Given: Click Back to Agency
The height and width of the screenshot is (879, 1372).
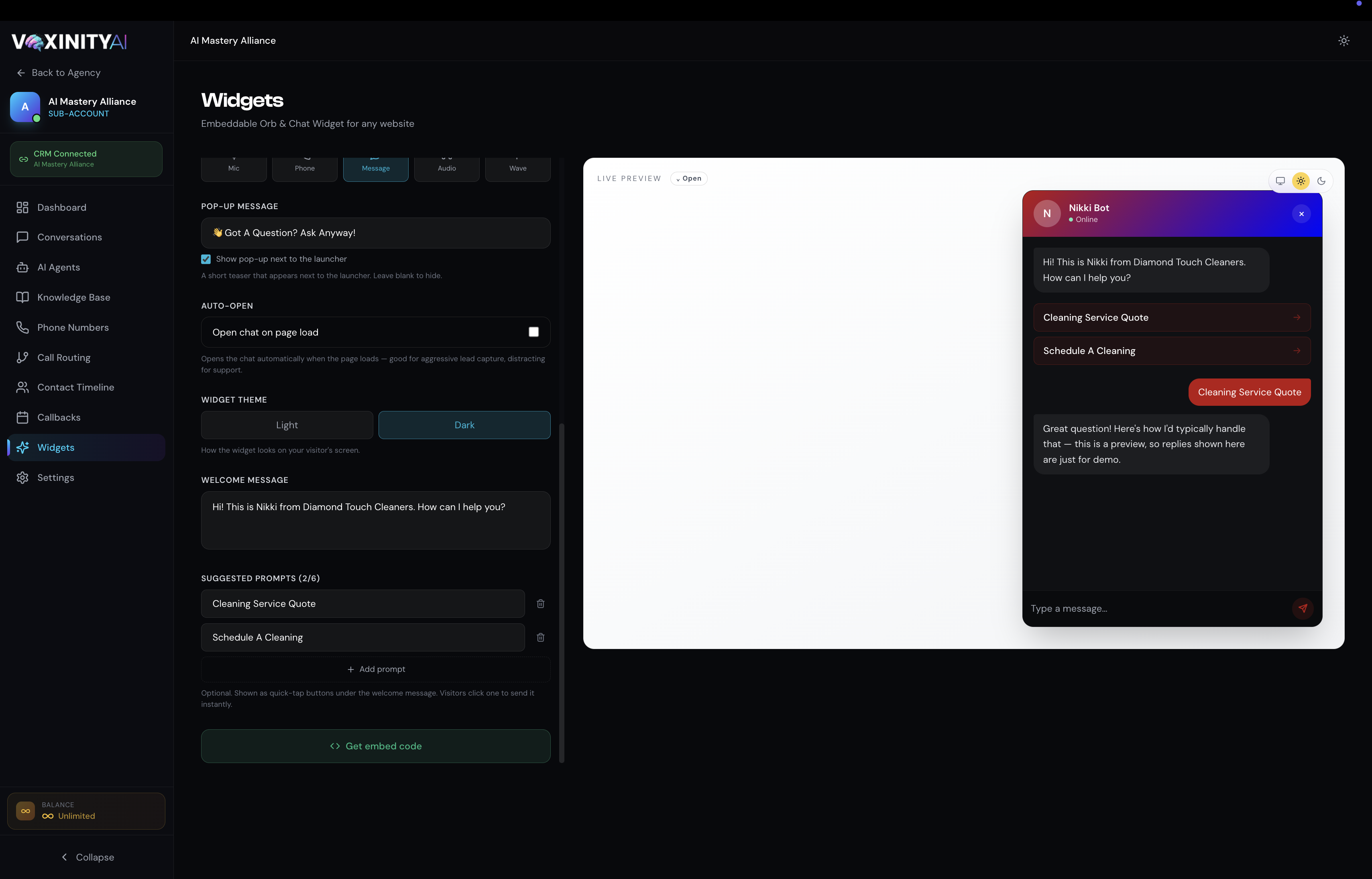Looking at the screenshot, I should coord(59,73).
